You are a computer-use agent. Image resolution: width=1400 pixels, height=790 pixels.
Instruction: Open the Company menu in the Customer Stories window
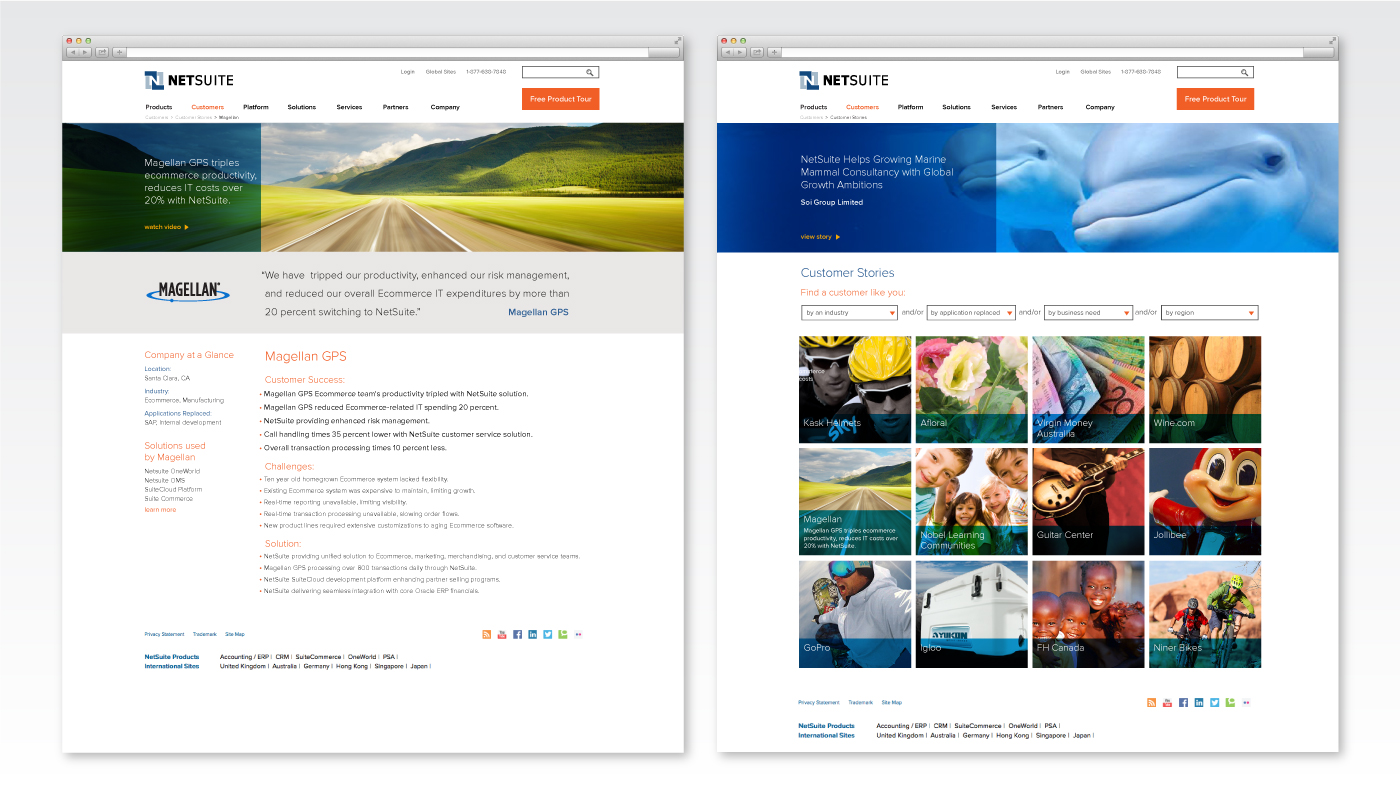point(1100,107)
